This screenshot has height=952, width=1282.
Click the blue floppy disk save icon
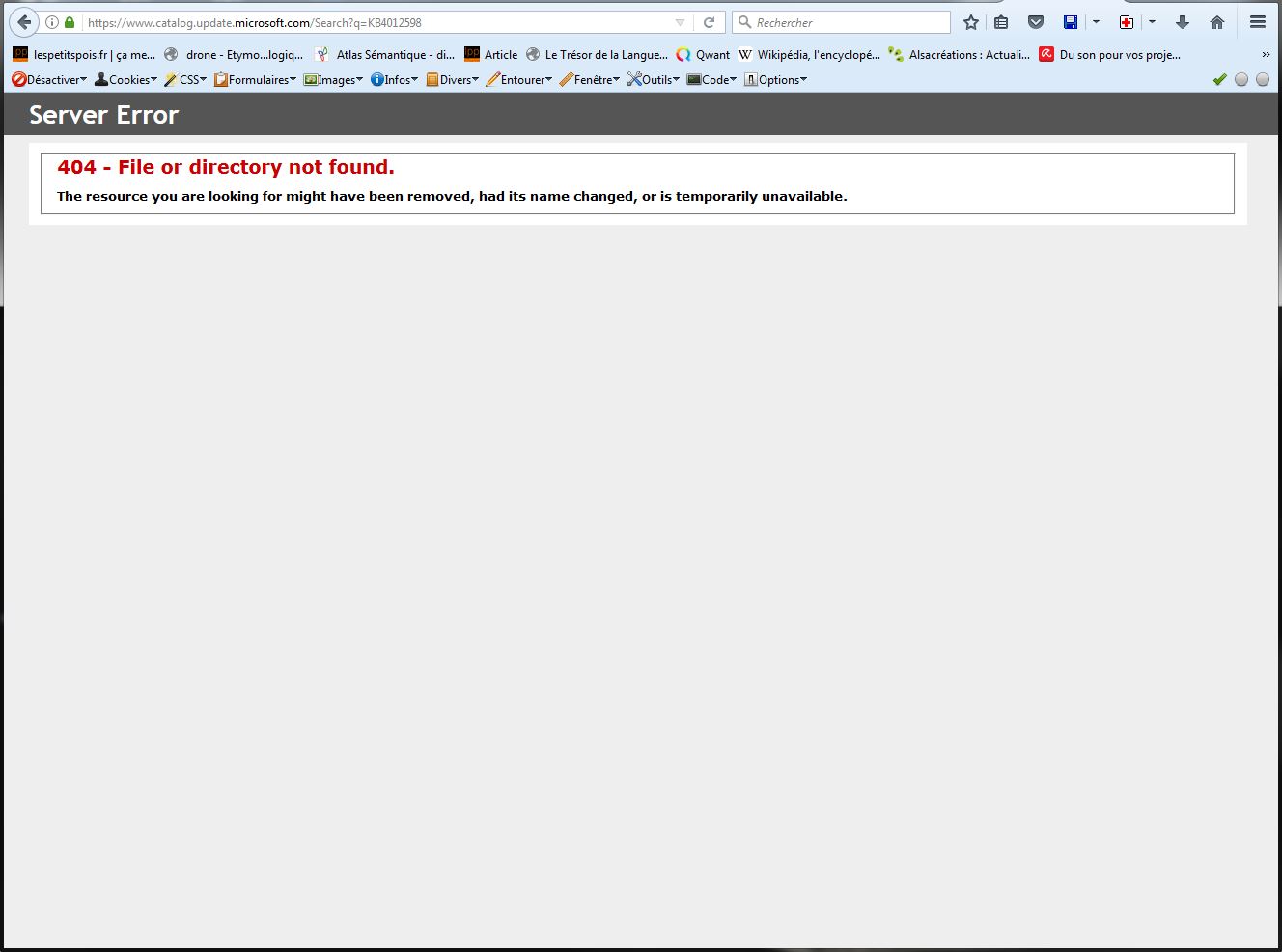pyautogui.click(x=1071, y=22)
